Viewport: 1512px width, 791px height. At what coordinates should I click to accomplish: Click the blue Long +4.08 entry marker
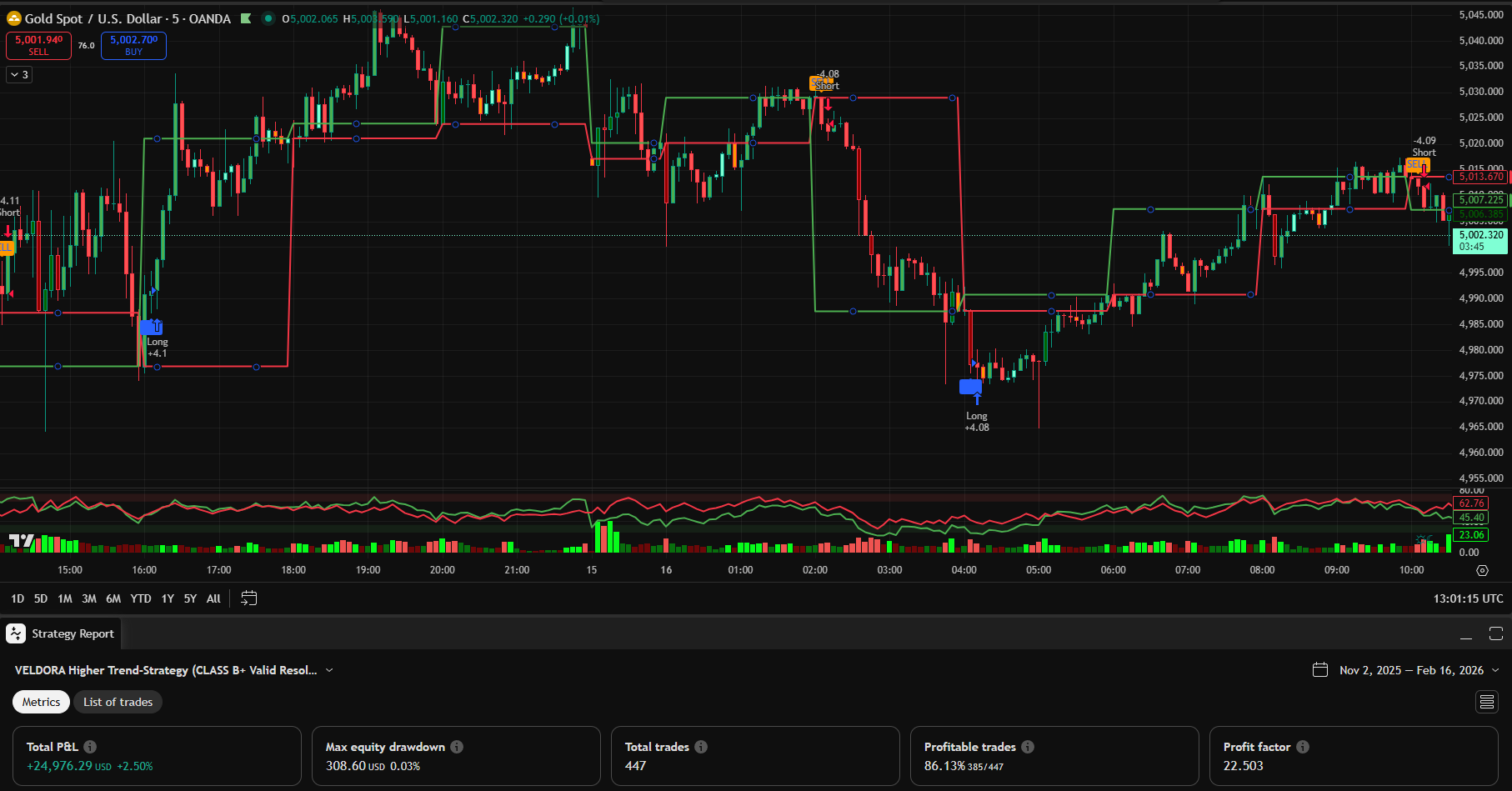click(x=970, y=387)
